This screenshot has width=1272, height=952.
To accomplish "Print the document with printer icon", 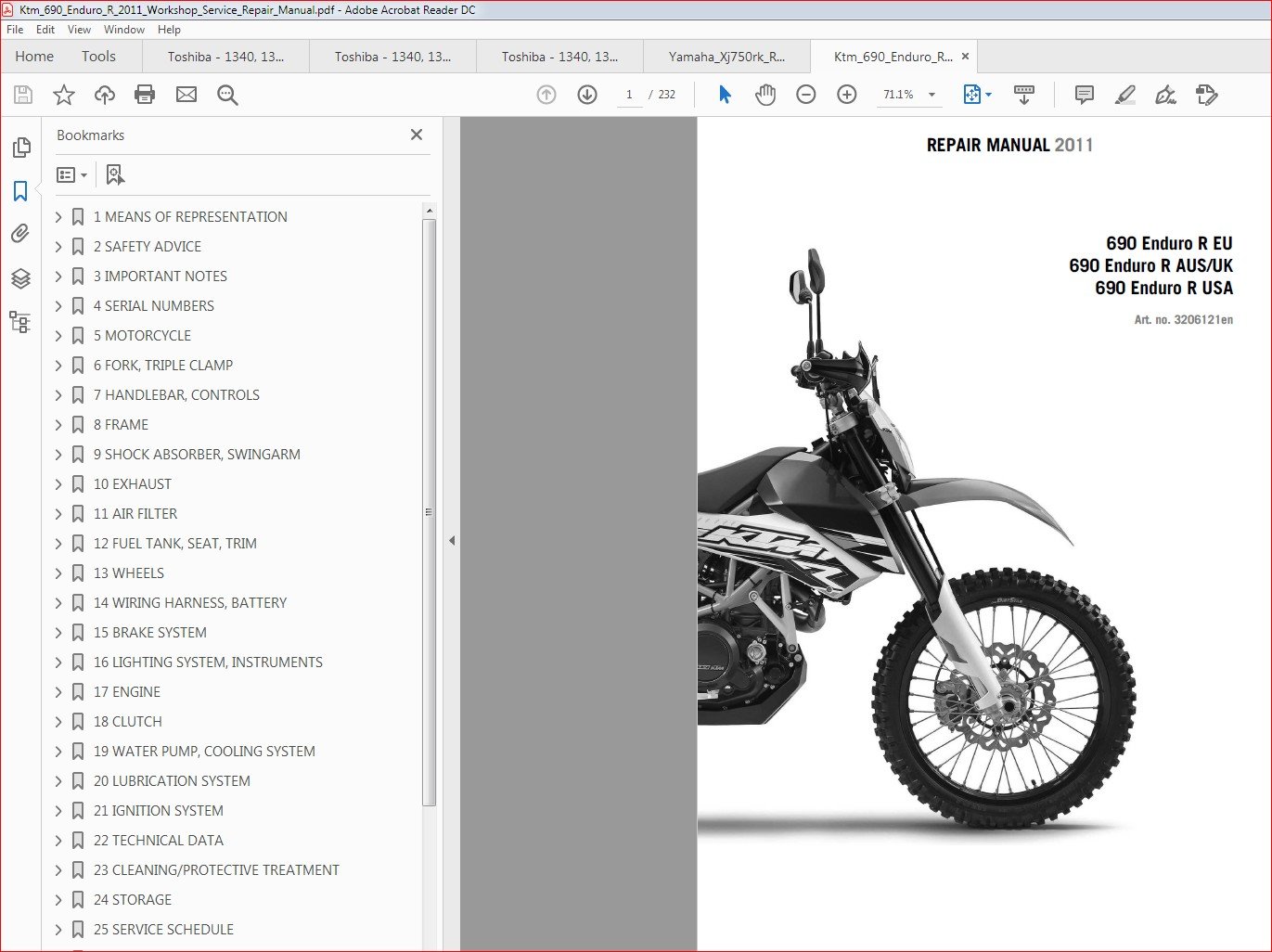I will point(145,95).
